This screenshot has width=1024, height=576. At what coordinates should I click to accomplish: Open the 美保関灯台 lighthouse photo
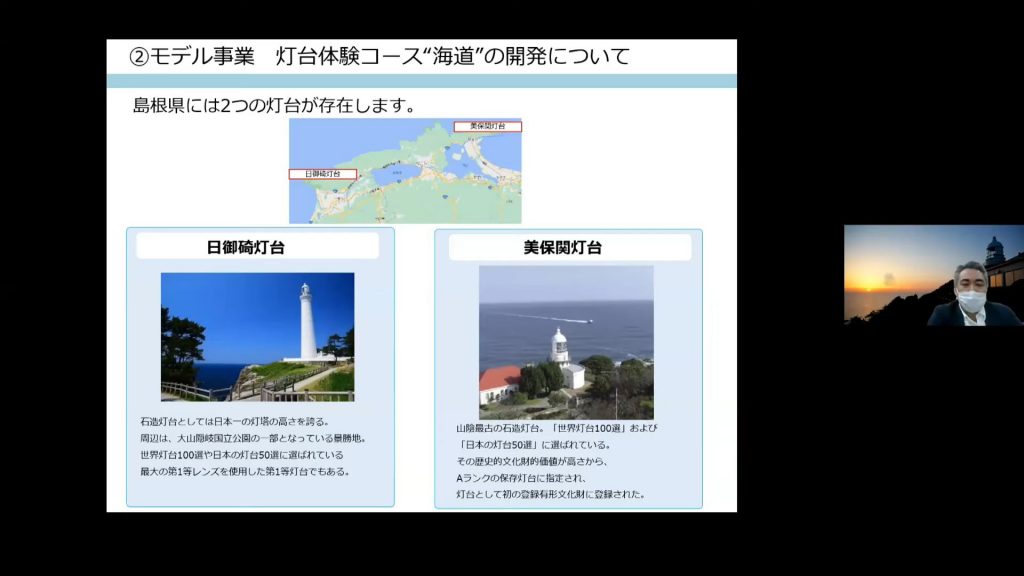[x=566, y=342]
